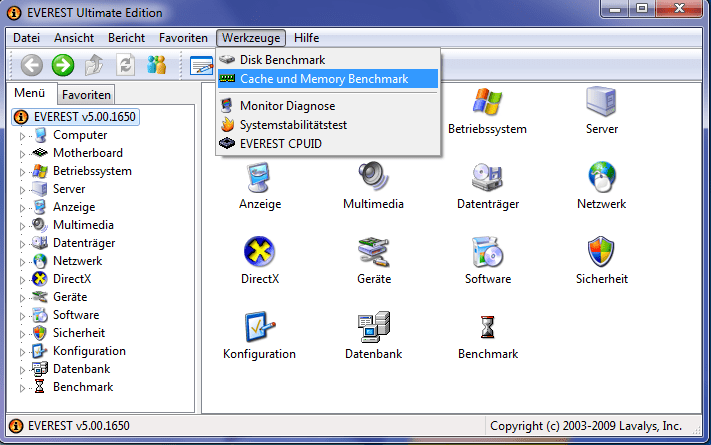Select Disk Benchmark menu entry
This screenshot has width=711, height=445.
click(328, 60)
